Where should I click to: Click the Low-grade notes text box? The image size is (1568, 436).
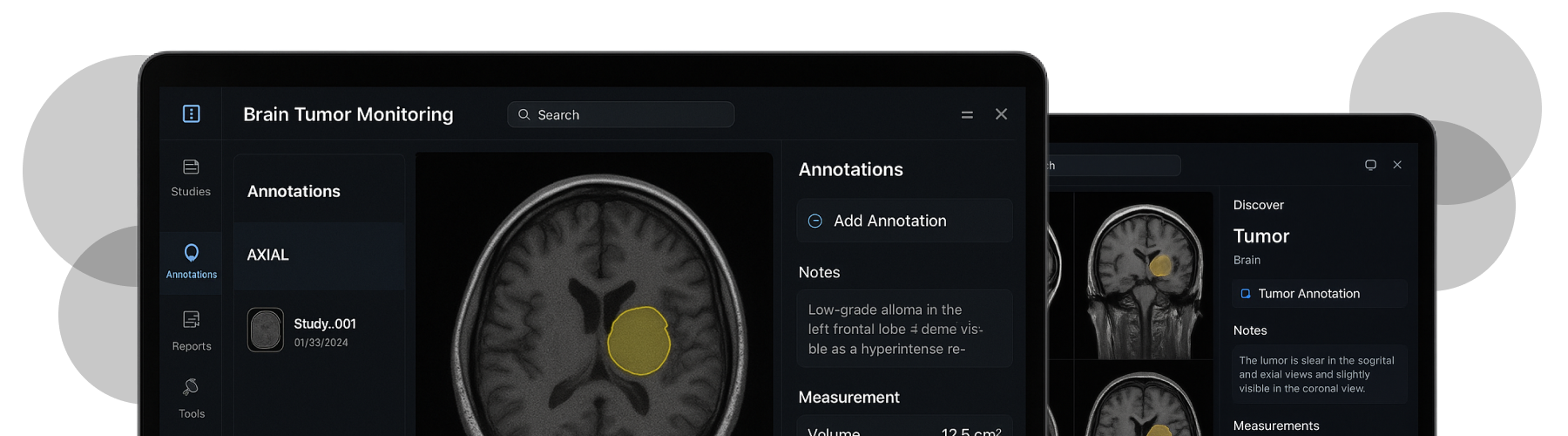(904, 330)
